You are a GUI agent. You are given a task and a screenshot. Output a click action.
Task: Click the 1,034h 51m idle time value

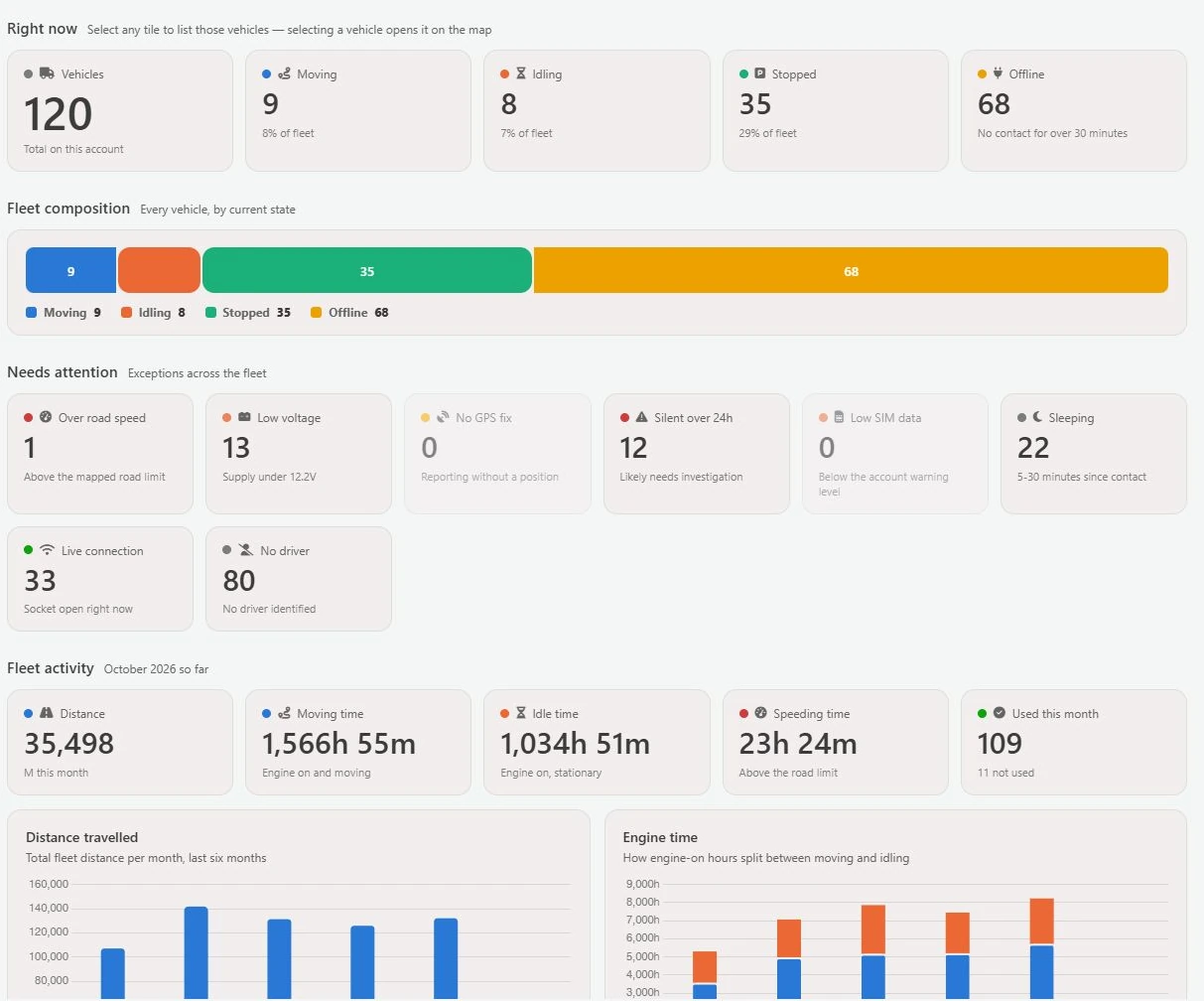[x=576, y=744]
